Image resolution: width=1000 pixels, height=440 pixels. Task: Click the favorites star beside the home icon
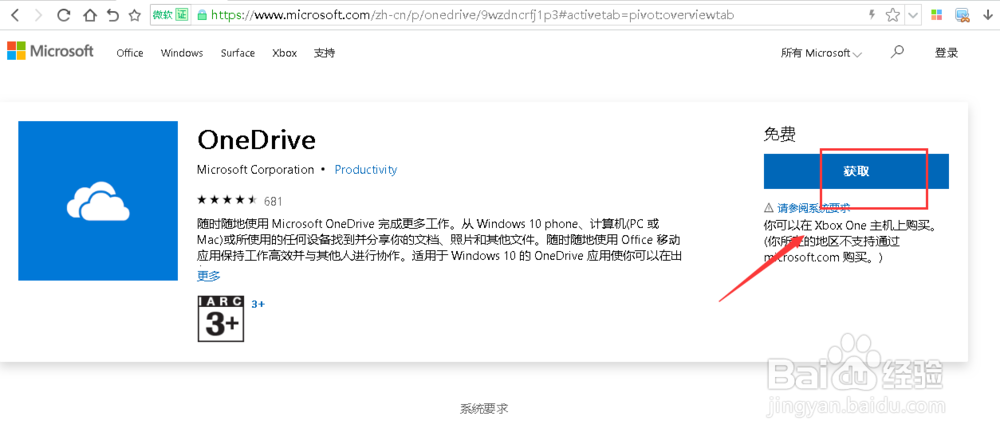[135, 15]
